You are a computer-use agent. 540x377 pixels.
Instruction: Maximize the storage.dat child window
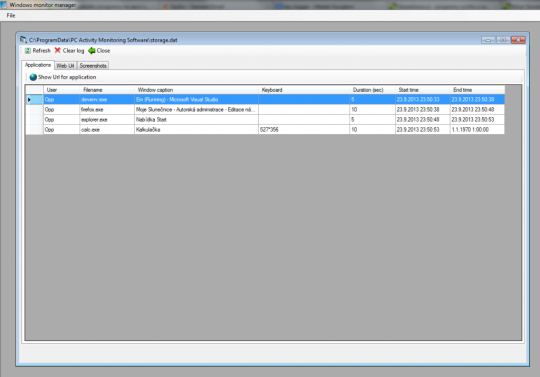(x=503, y=40)
